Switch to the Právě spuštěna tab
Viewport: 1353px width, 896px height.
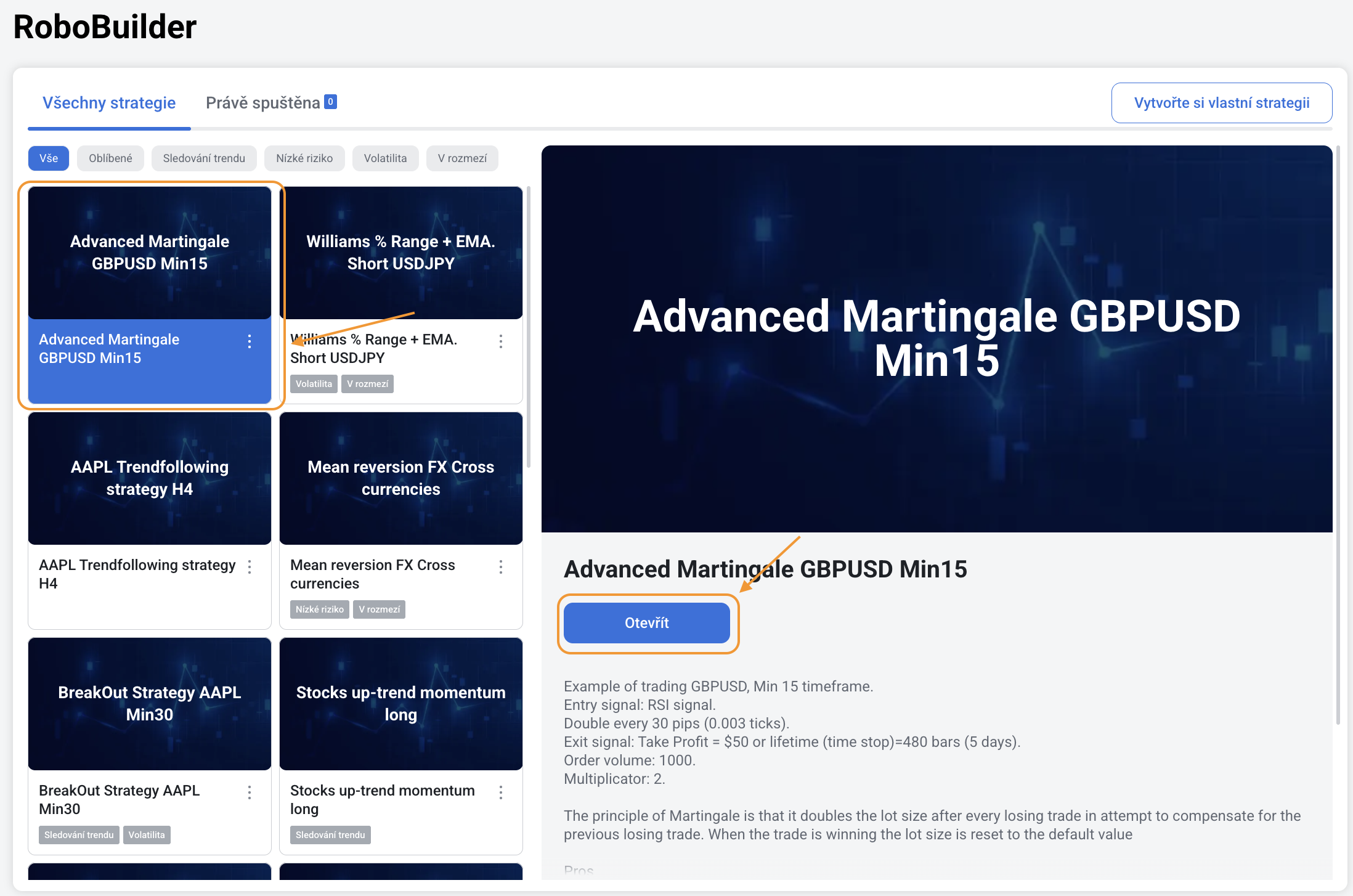click(263, 103)
